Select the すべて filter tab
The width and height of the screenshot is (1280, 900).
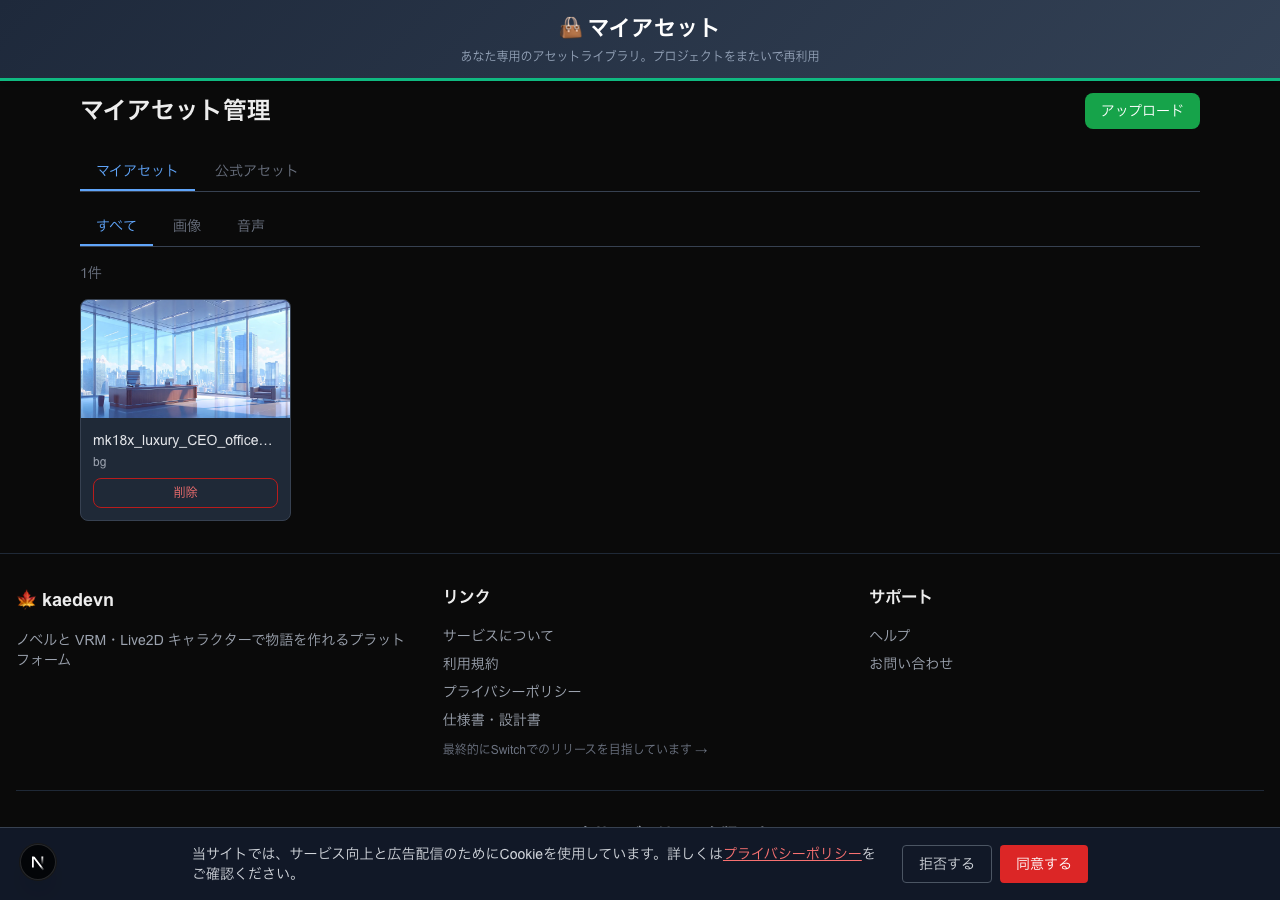(x=116, y=226)
